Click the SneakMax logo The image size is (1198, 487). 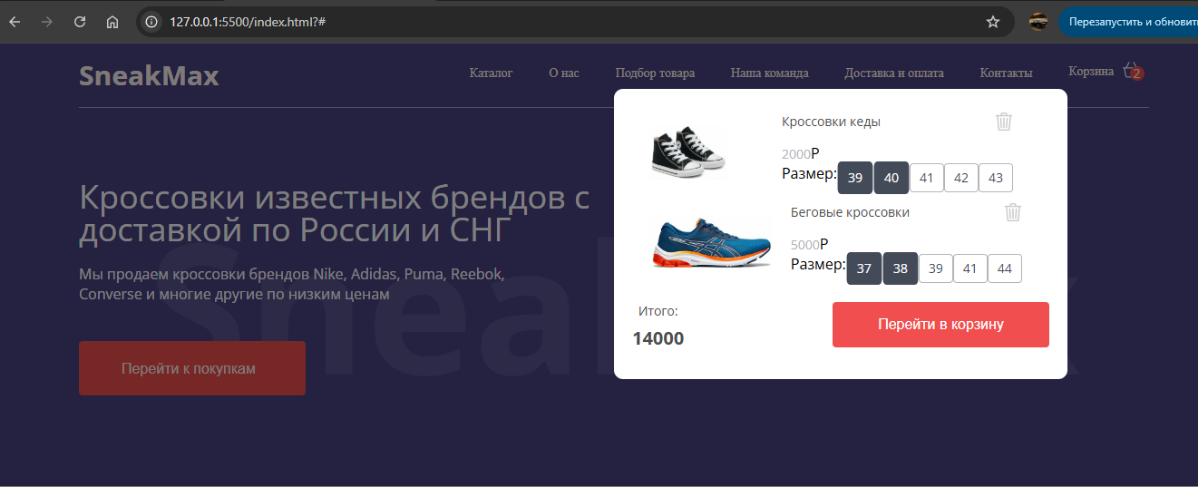click(149, 76)
